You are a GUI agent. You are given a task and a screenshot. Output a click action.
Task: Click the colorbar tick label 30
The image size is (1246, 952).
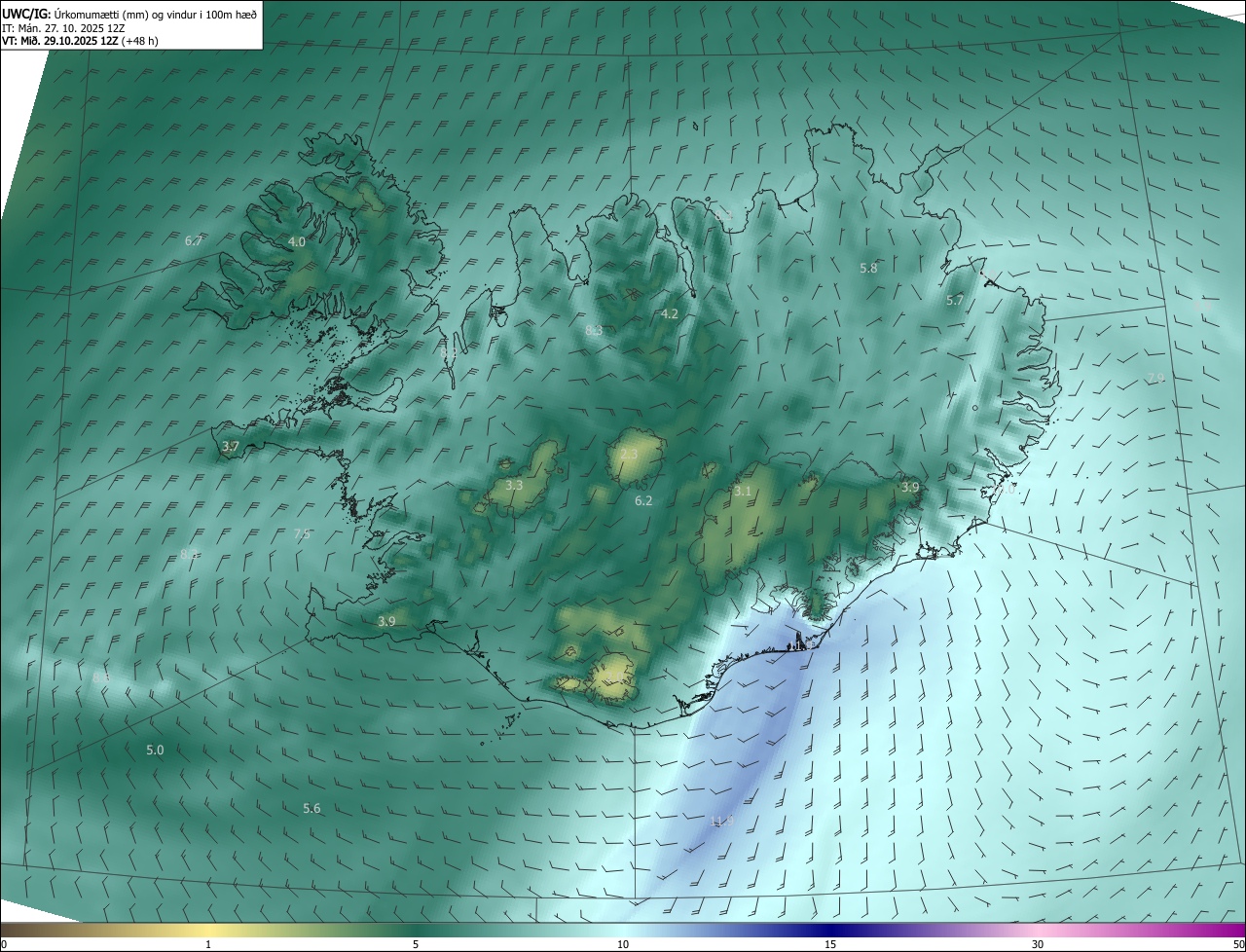click(1038, 944)
